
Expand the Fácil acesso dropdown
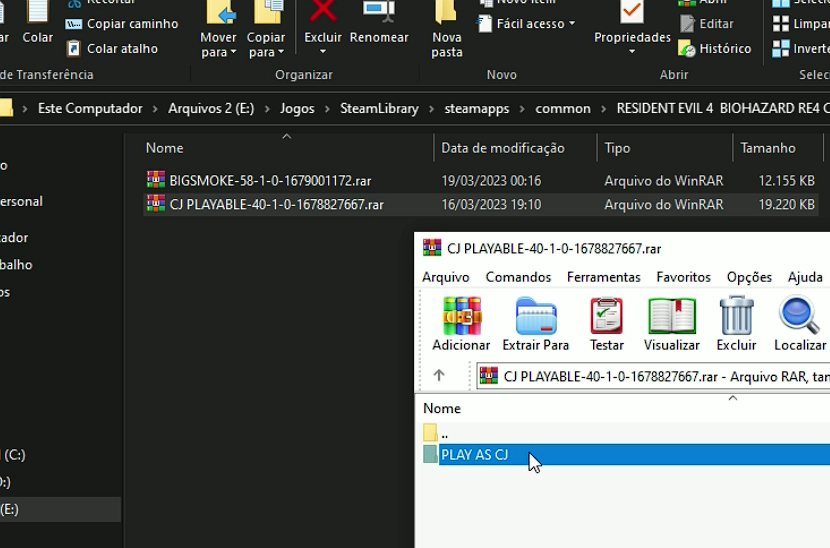tap(572, 24)
